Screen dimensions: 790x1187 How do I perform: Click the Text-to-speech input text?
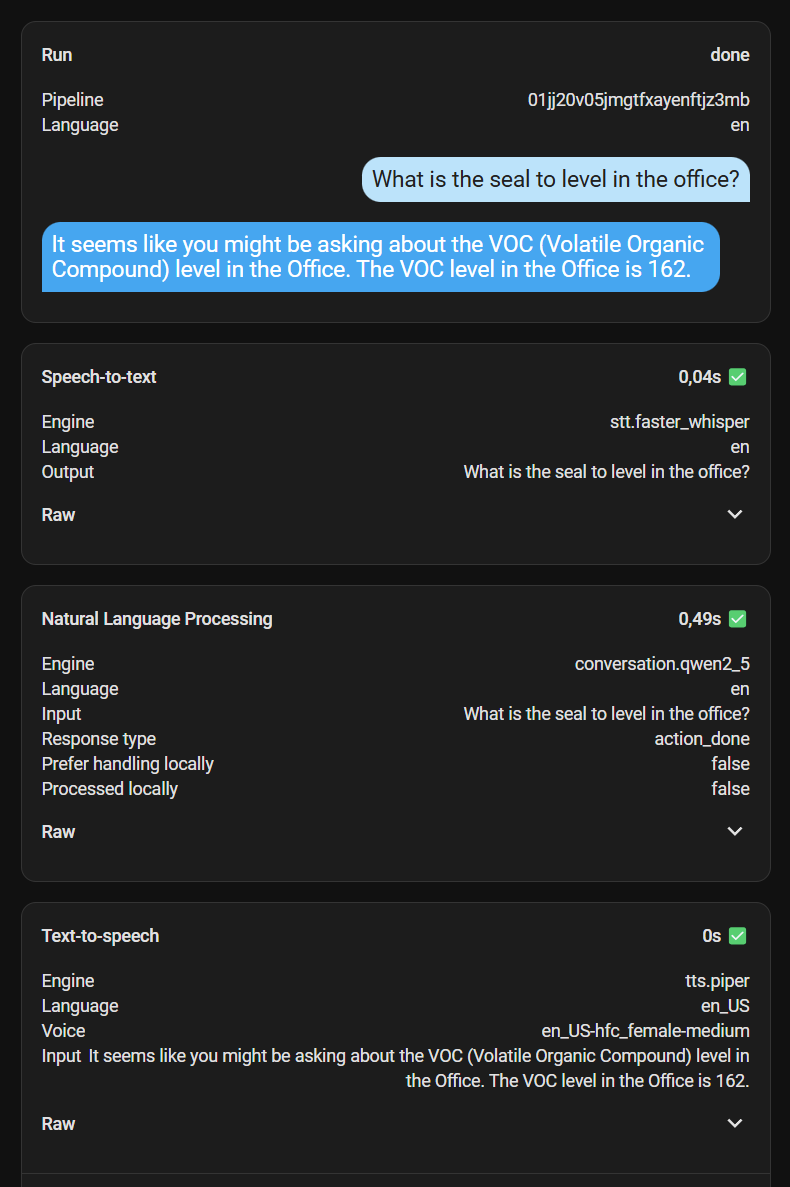click(x=418, y=1068)
